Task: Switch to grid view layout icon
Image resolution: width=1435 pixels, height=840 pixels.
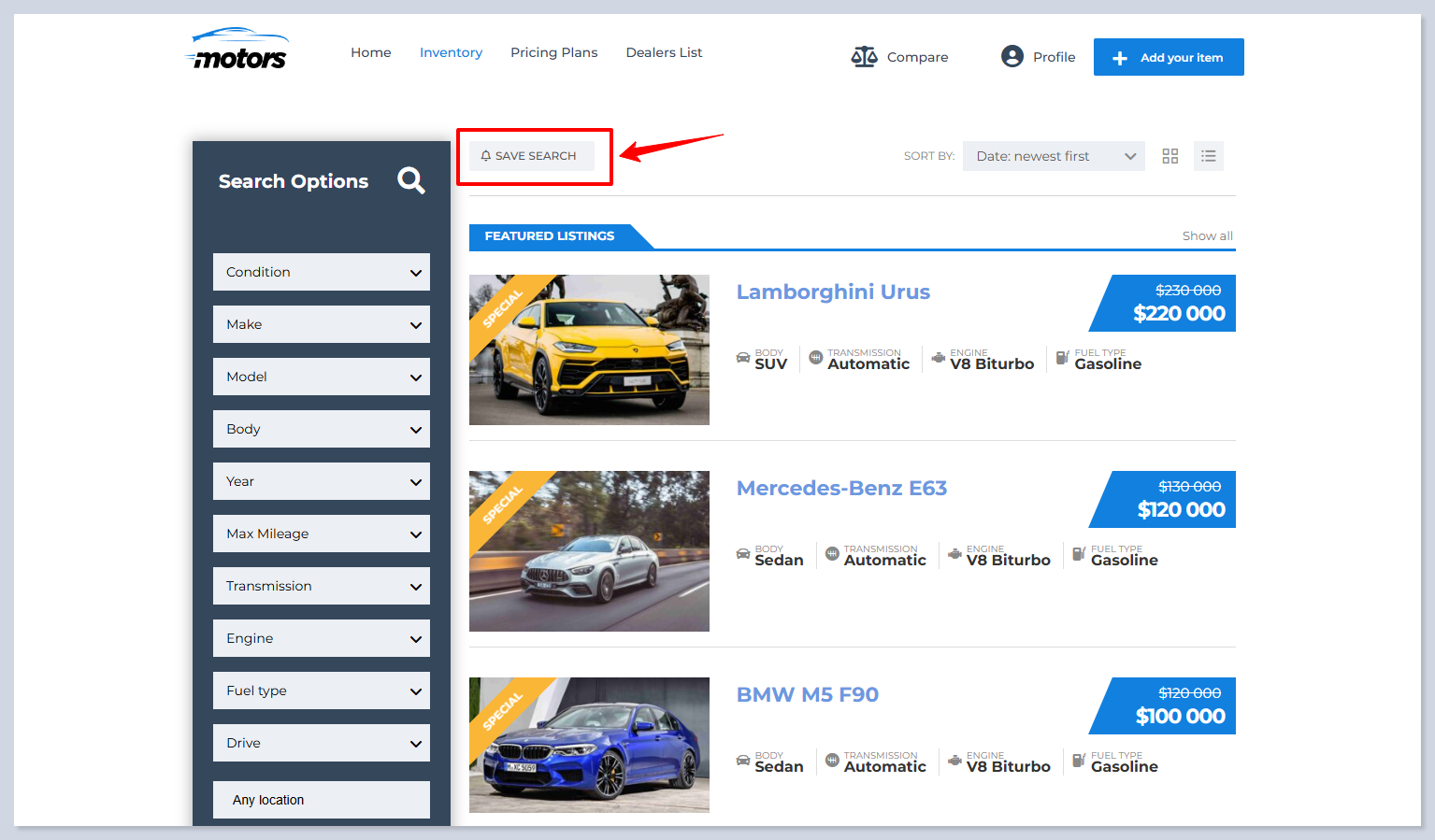Action: [x=1170, y=156]
